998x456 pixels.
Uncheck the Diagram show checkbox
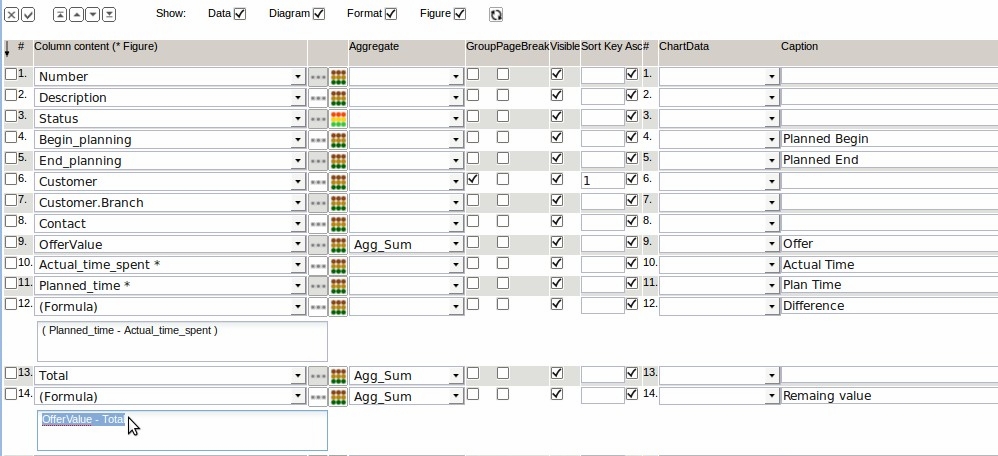[319, 14]
